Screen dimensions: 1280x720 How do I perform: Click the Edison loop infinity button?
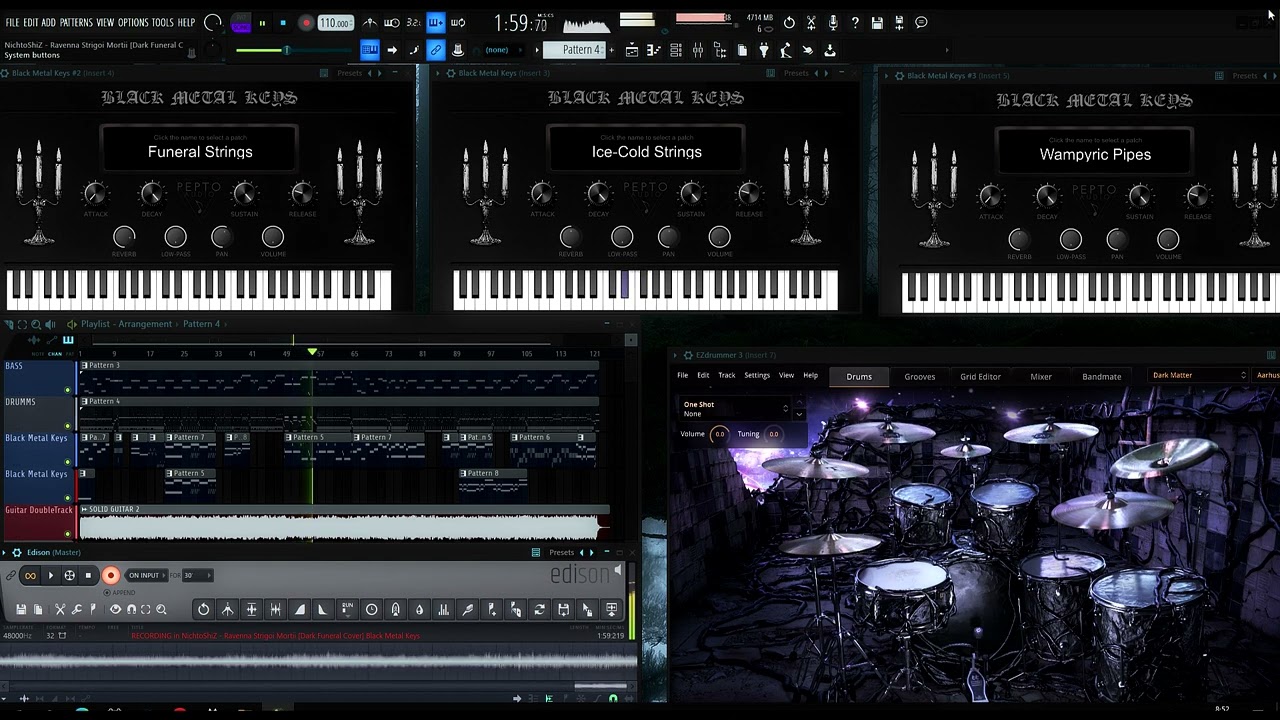point(30,575)
